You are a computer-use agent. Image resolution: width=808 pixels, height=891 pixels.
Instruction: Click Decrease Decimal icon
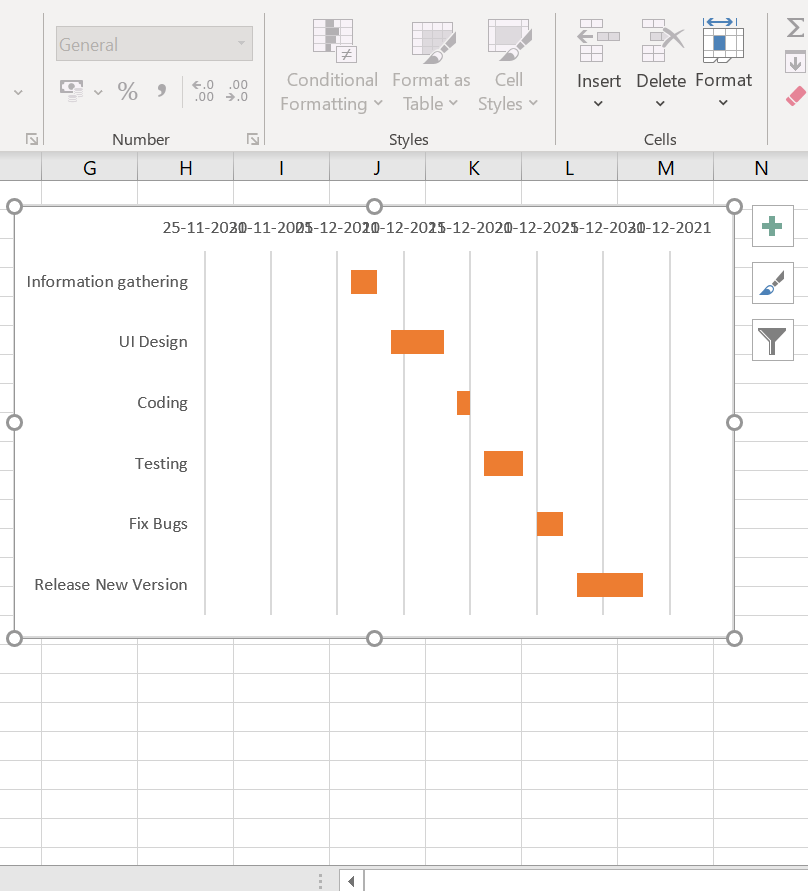(x=237, y=92)
